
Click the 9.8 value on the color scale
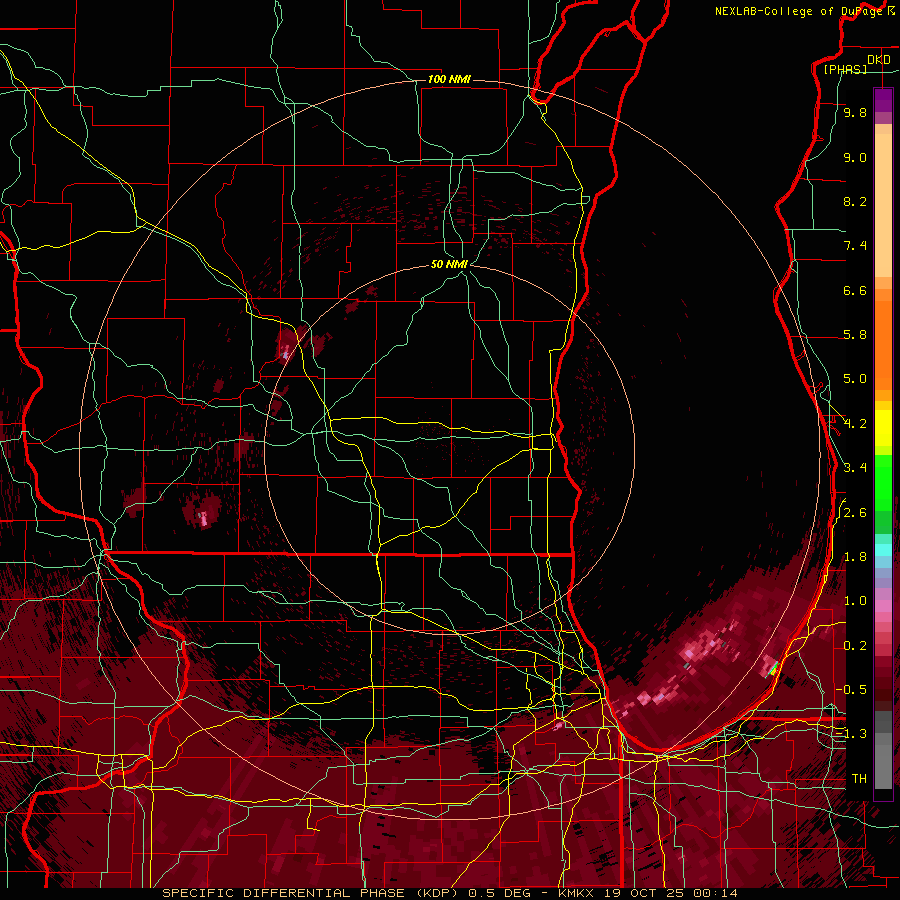(855, 112)
